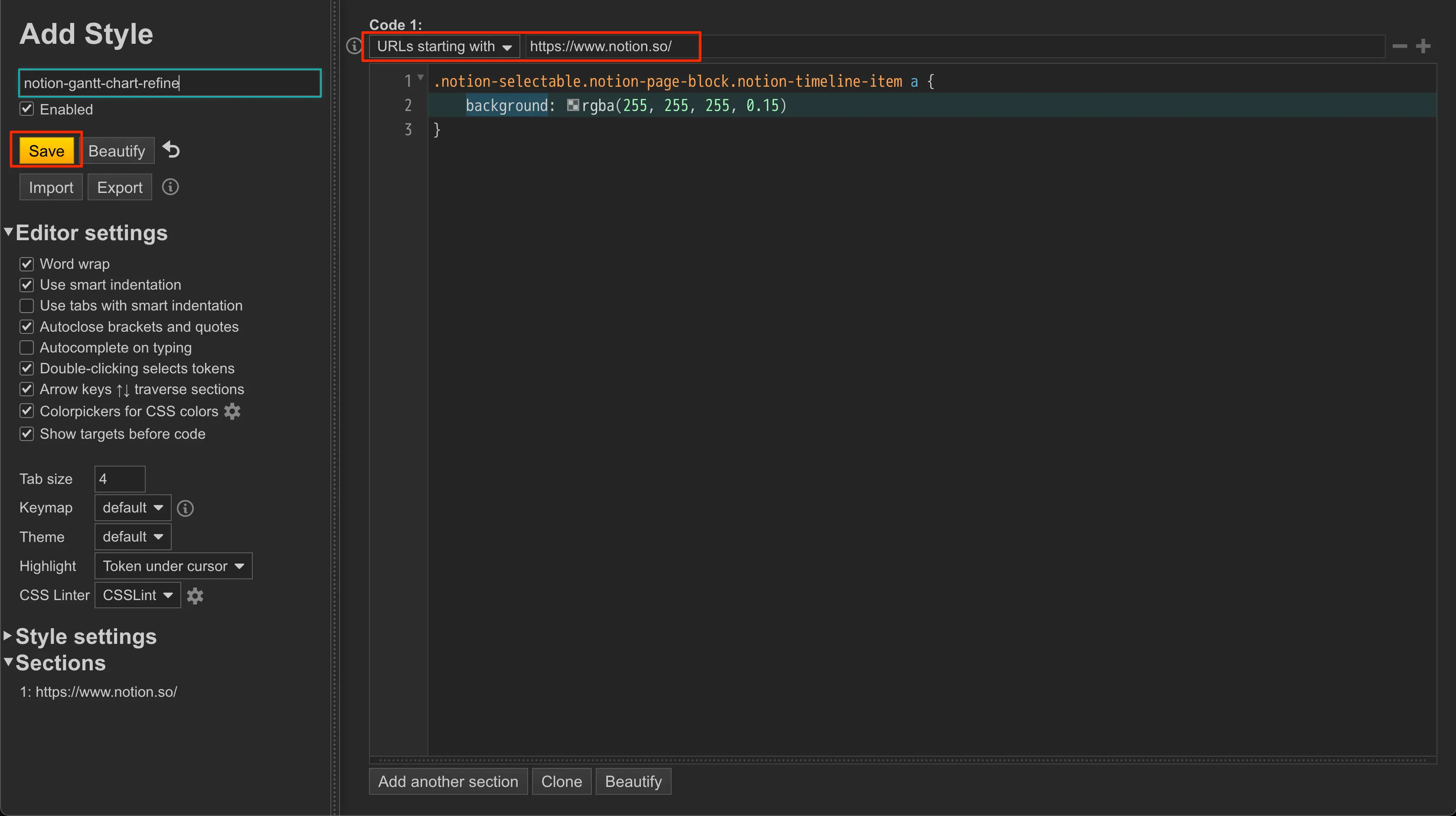The width and height of the screenshot is (1456, 816).
Task: Click the rgba color swatch in the code
Action: point(573,105)
